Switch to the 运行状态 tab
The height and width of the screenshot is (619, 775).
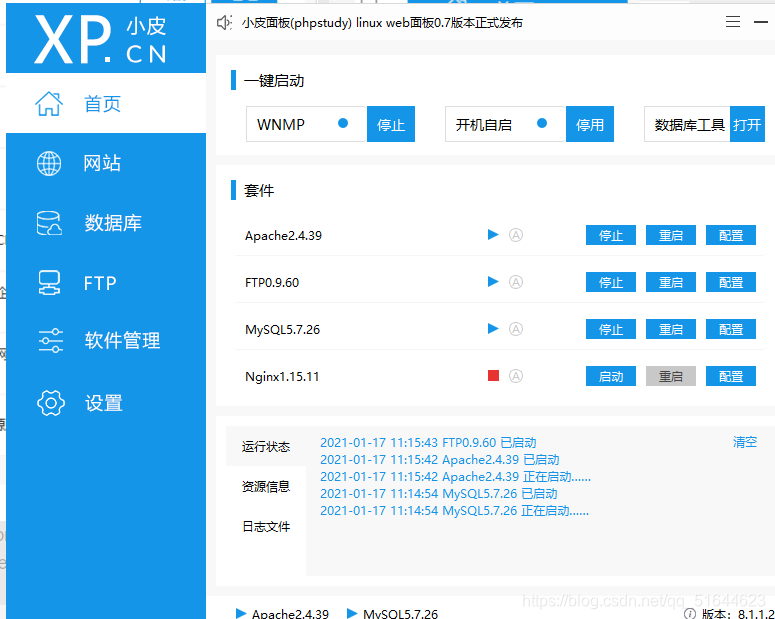tap(266, 446)
